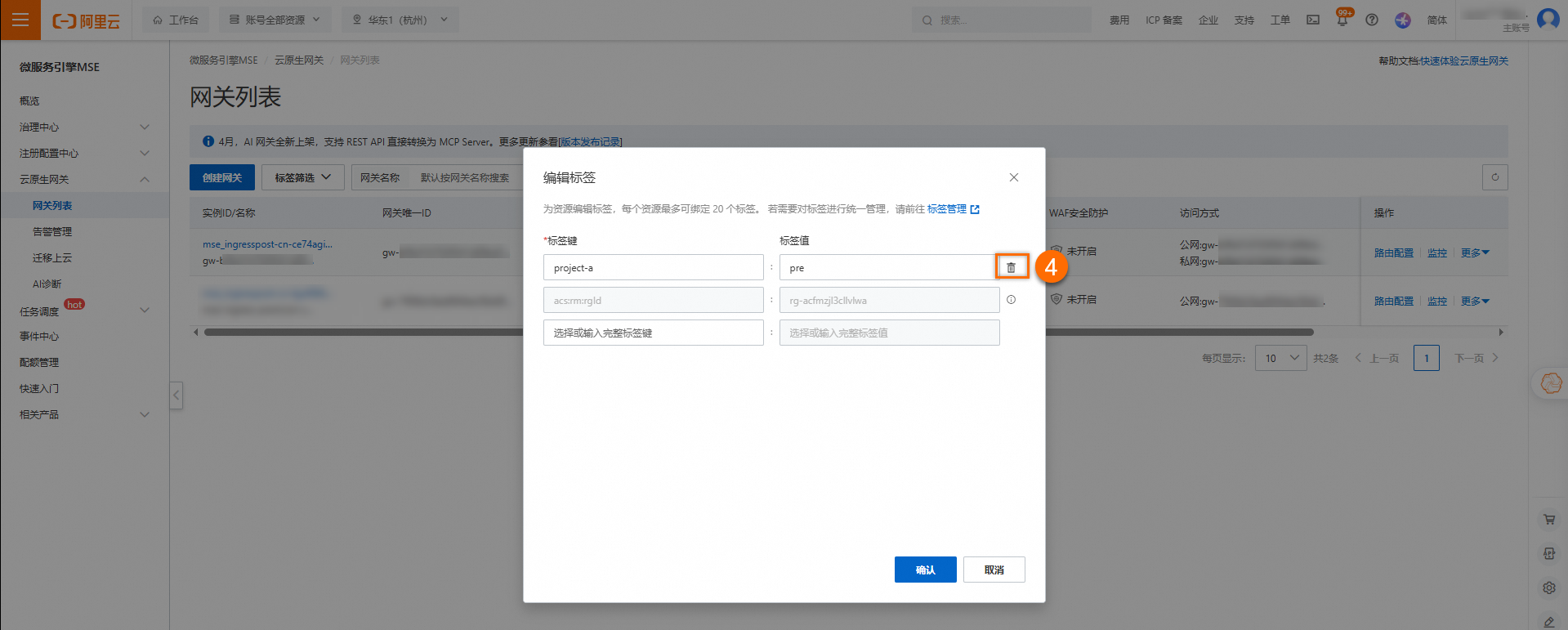Screen dimensions: 1568x630
Task: Confirm the tag edits
Action: pyautogui.click(x=925, y=570)
